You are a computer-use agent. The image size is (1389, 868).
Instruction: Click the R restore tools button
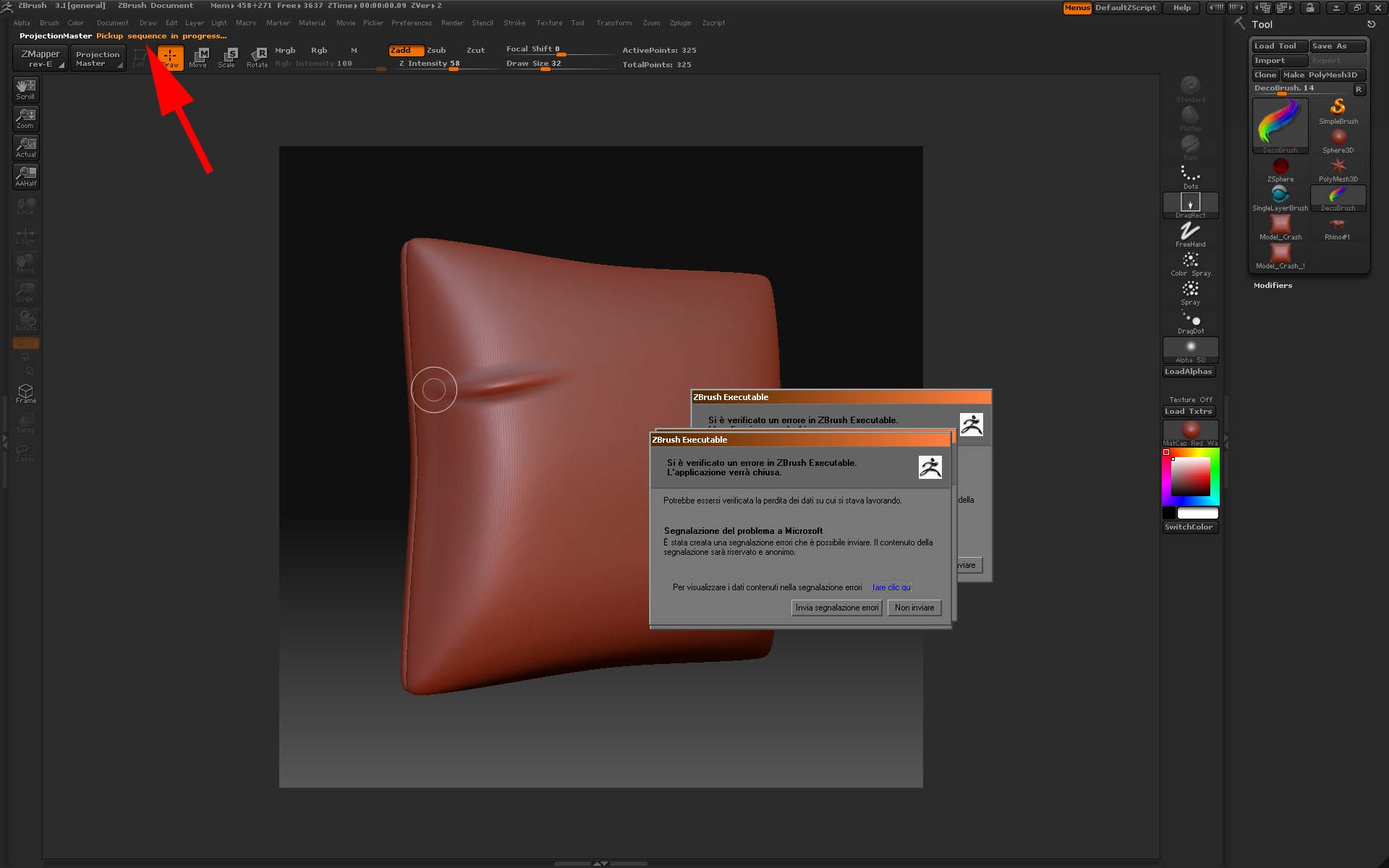click(1359, 89)
